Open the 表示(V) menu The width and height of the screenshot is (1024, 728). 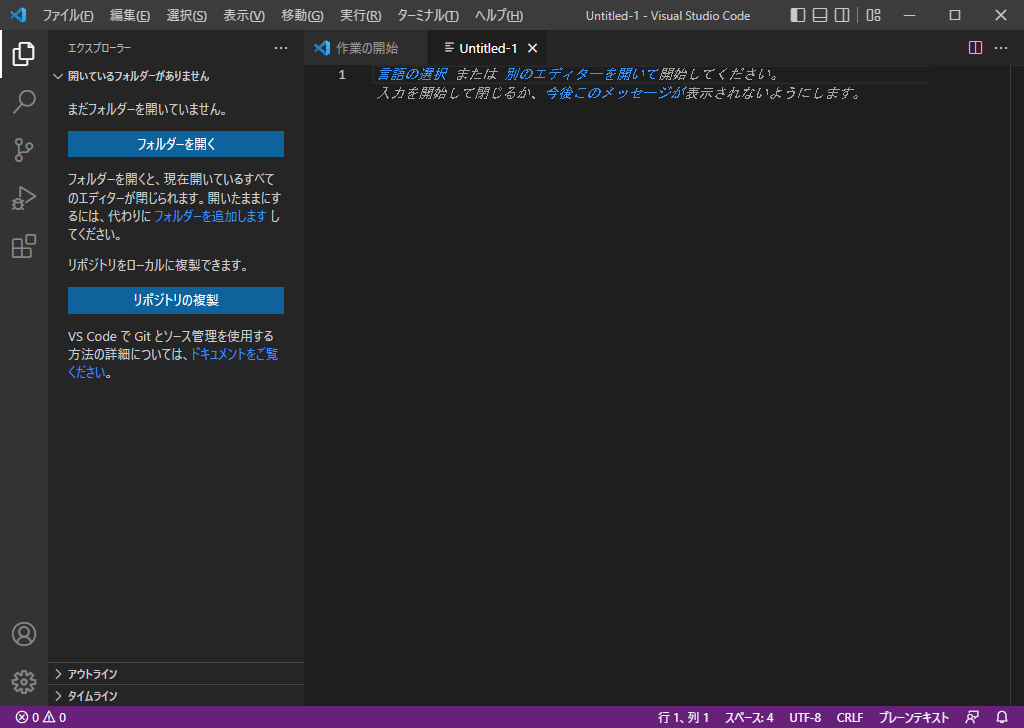tap(244, 15)
